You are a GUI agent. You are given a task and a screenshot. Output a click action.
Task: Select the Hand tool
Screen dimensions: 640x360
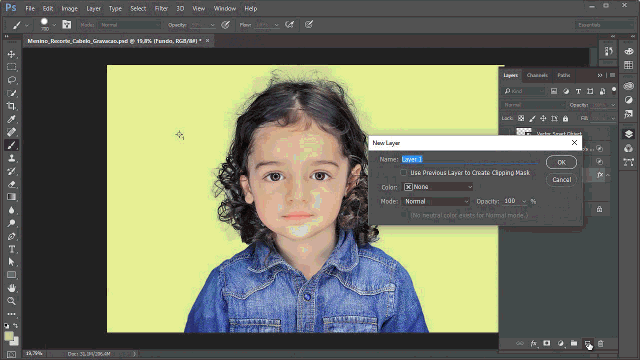[x=11, y=288]
